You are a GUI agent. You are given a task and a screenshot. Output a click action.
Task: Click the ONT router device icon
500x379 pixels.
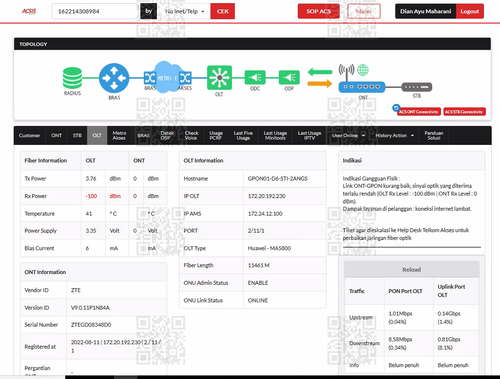(362, 87)
